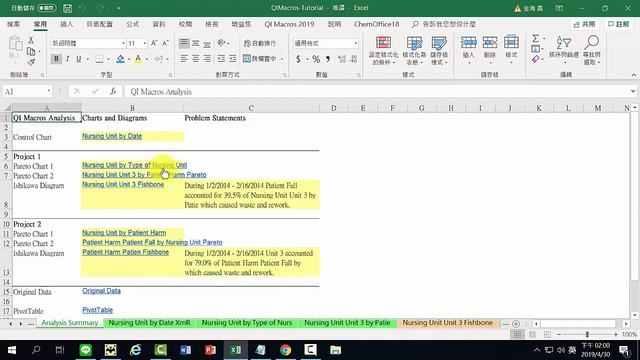Screen dimensions: 640x360
Task: Apply the percent style
Action: 316,59
